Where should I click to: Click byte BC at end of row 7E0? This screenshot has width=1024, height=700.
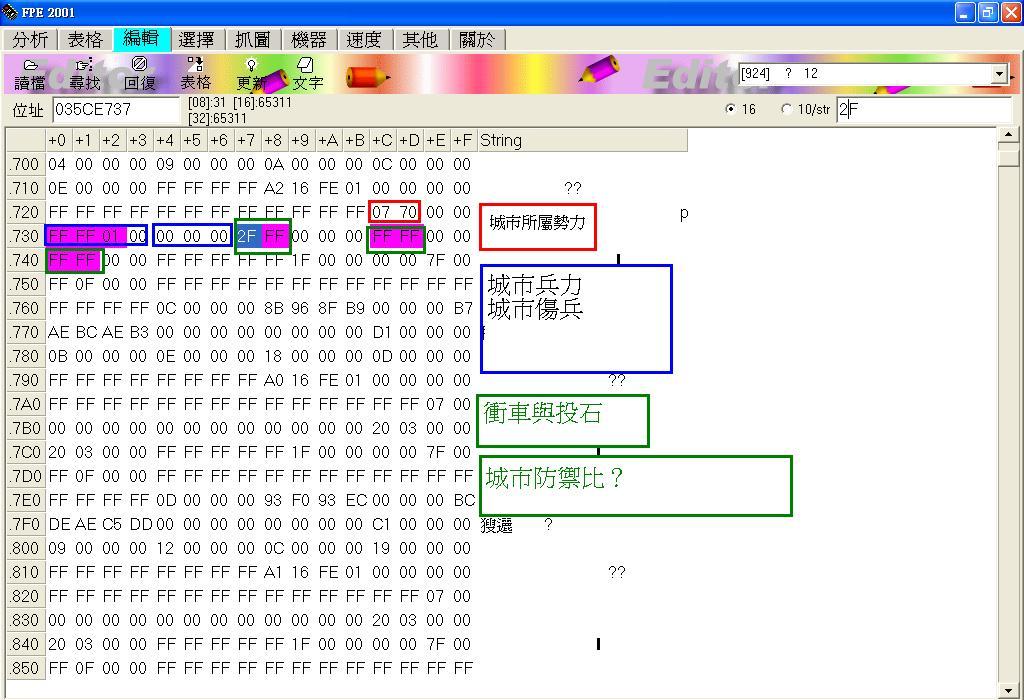tap(464, 500)
